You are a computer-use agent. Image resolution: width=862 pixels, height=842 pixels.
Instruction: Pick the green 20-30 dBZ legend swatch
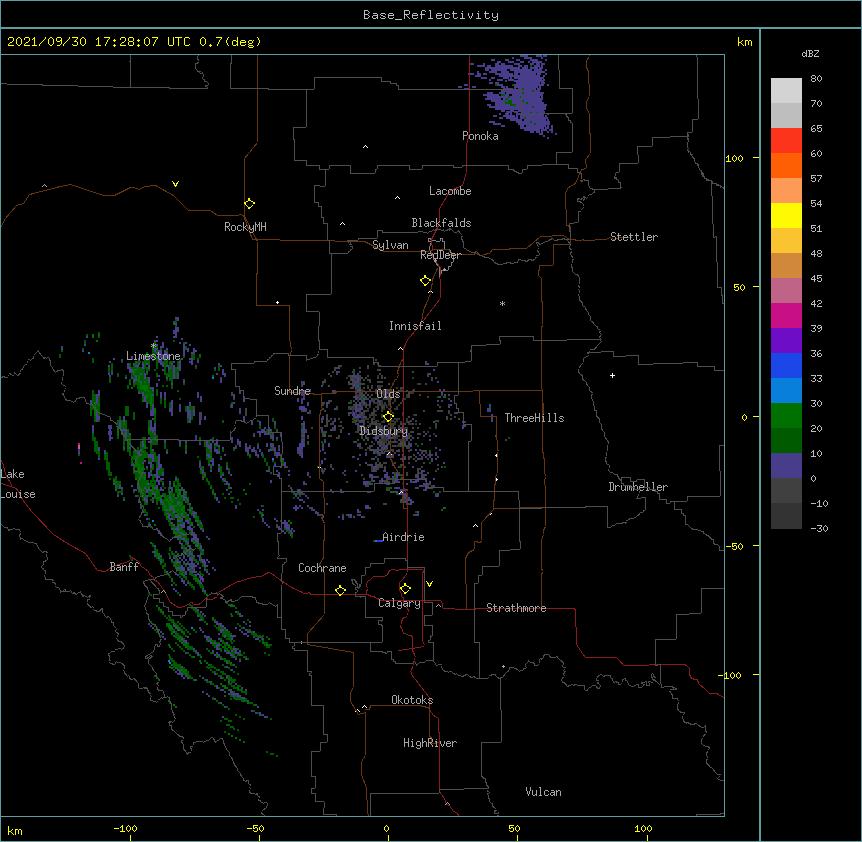coord(786,416)
